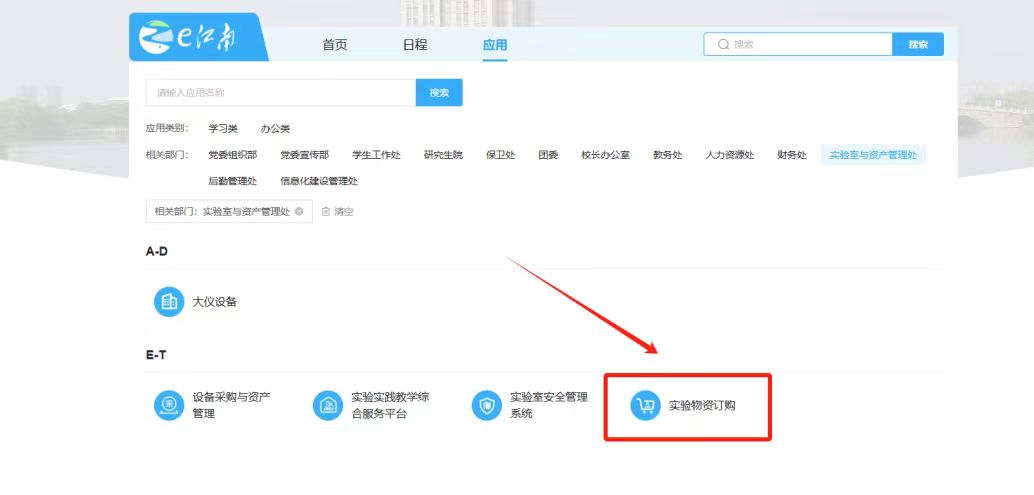Filter by 办公类 category

pos(275,129)
